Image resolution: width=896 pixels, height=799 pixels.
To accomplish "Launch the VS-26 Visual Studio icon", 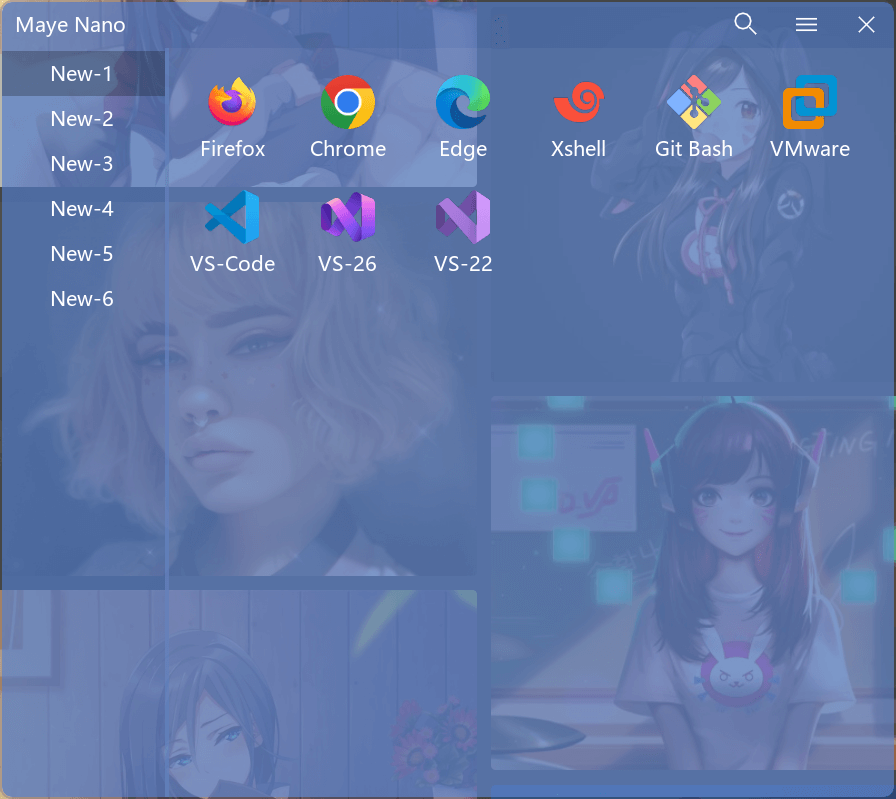I will (348, 218).
